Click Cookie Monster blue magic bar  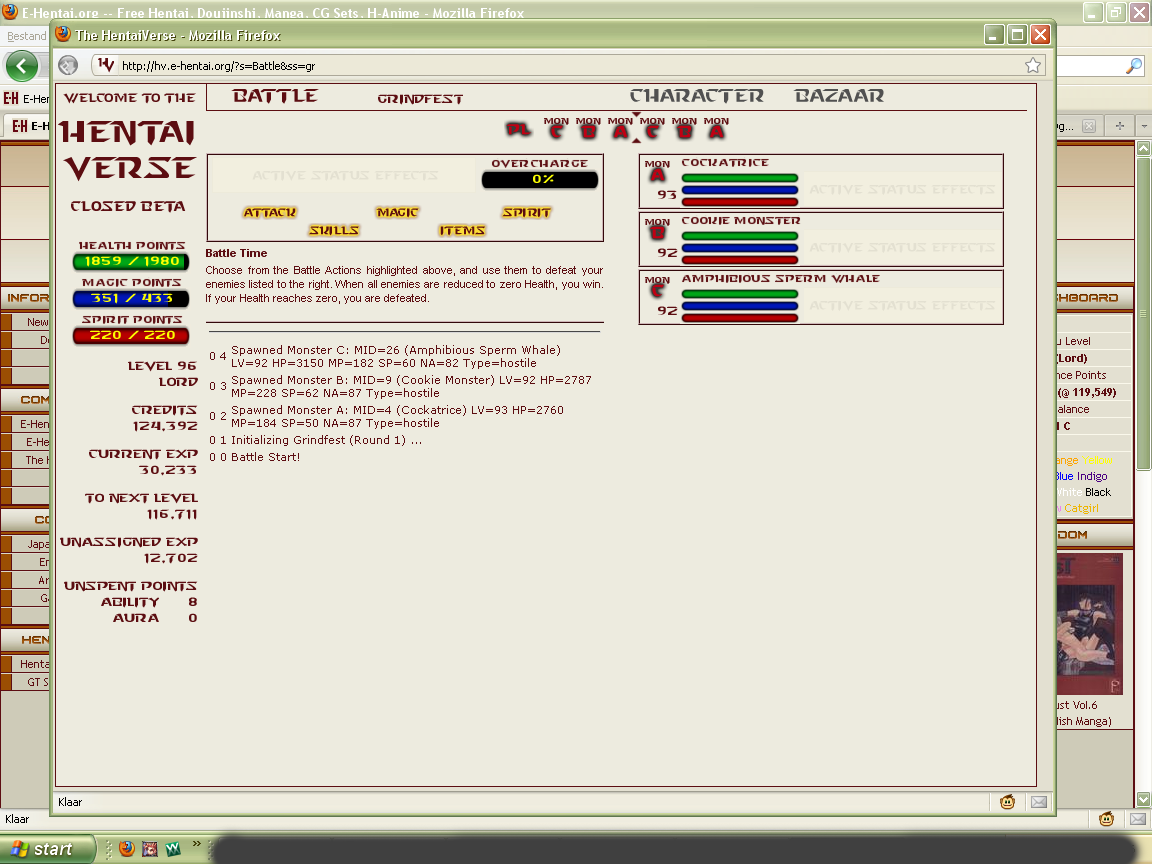pyautogui.click(x=740, y=248)
